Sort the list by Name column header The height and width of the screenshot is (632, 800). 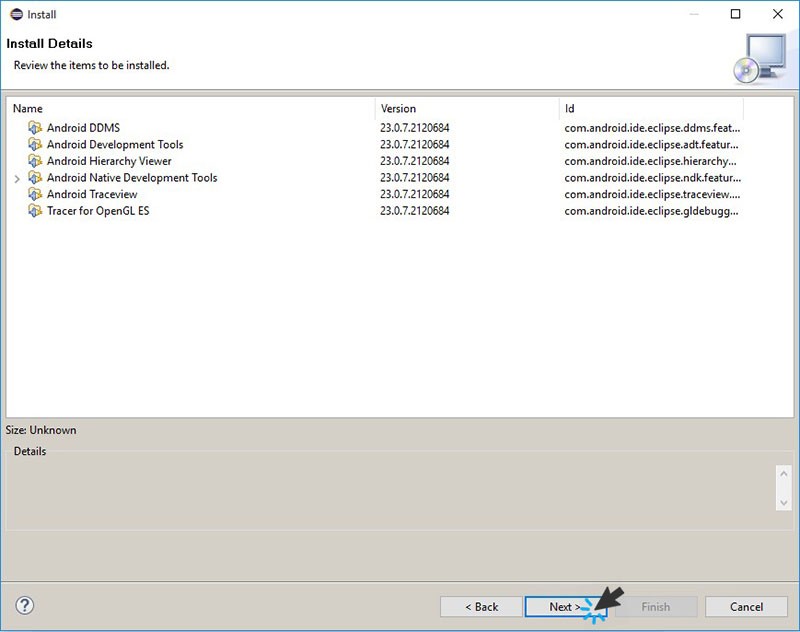190,108
